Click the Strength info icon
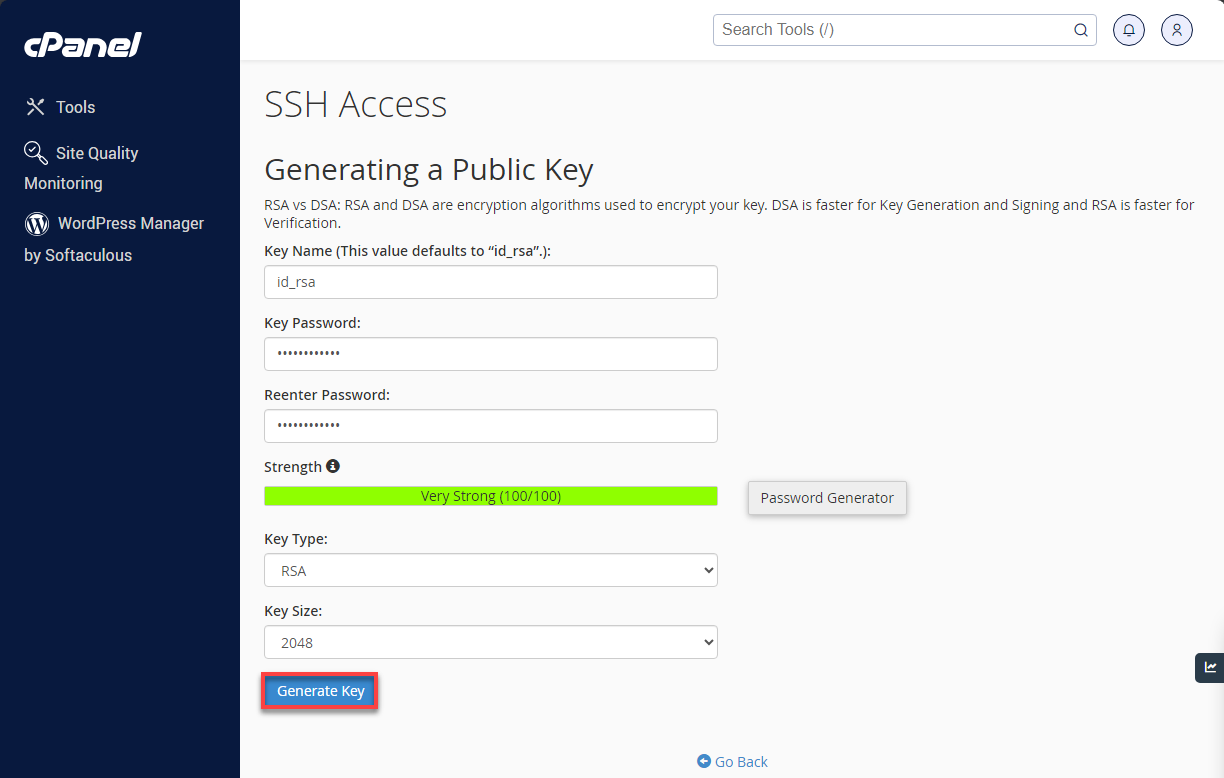The image size is (1224, 778). pos(333,466)
